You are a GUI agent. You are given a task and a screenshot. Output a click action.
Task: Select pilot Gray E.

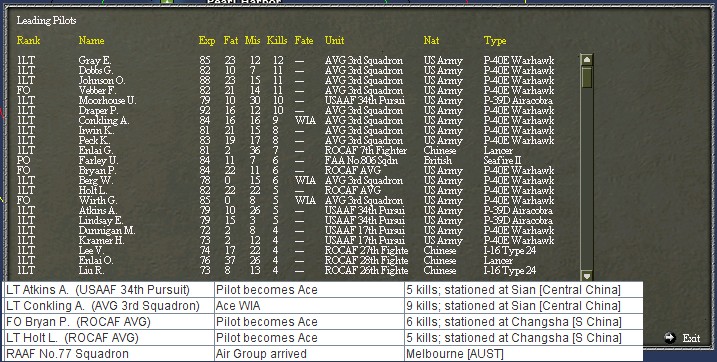(x=95, y=60)
